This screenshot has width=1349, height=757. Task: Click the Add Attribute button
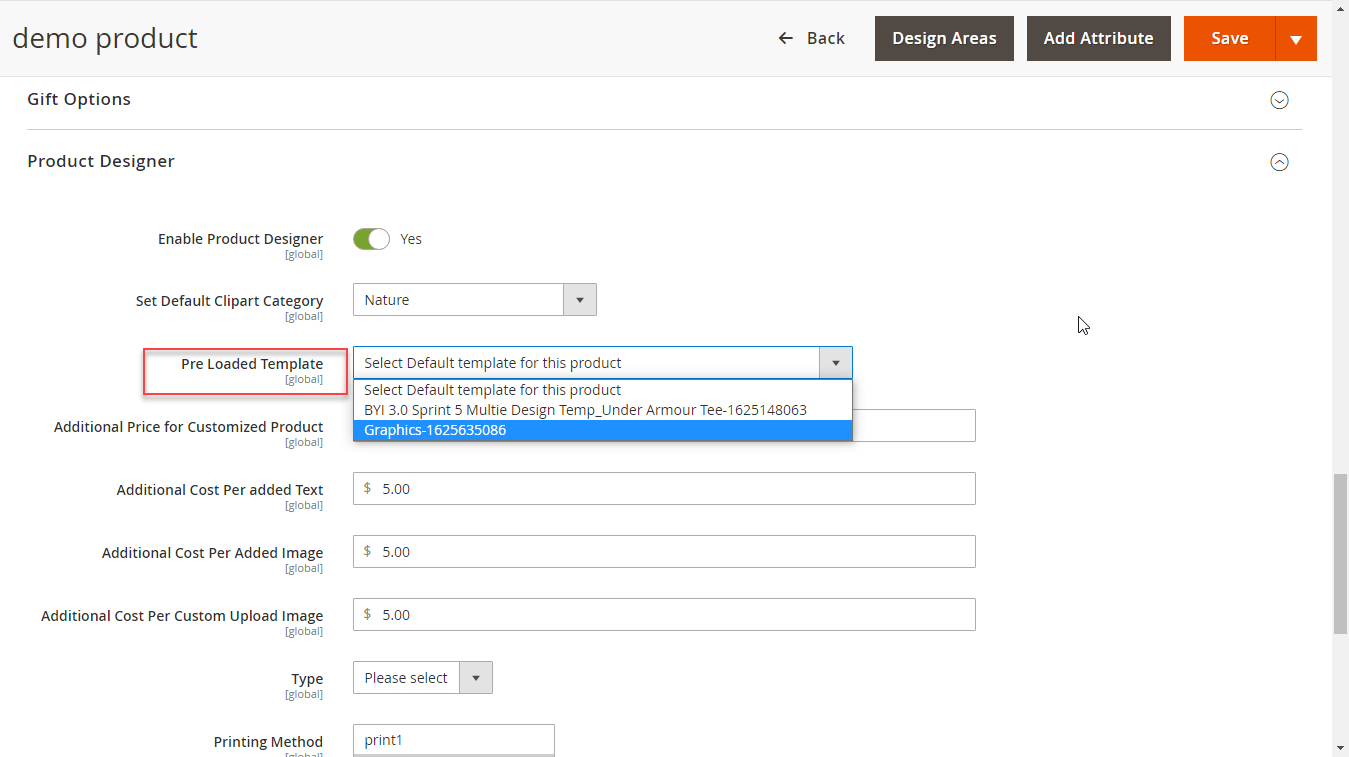point(1098,38)
